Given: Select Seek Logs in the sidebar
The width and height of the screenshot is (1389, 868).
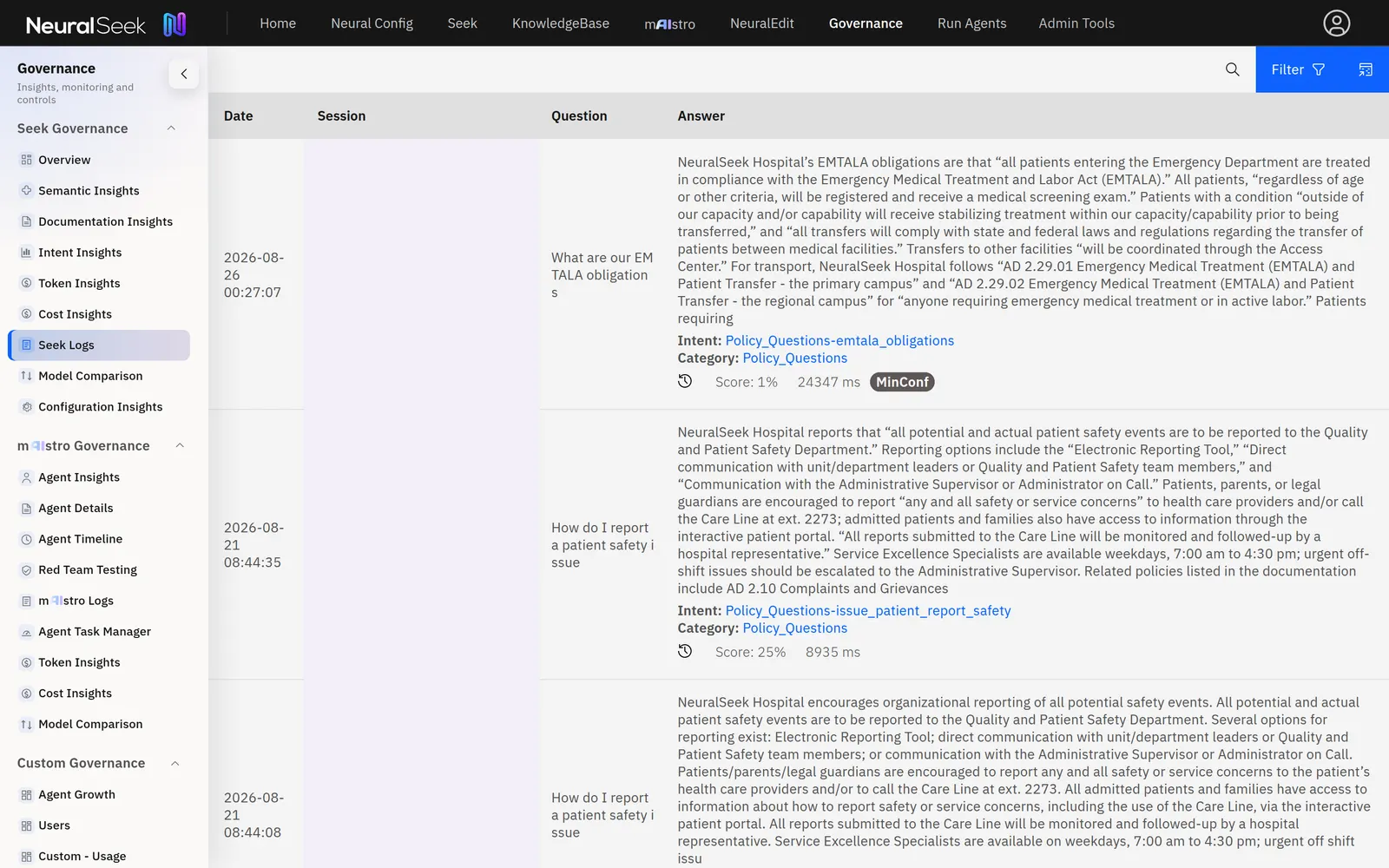Looking at the screenshot, I should [x=99, y=345].
